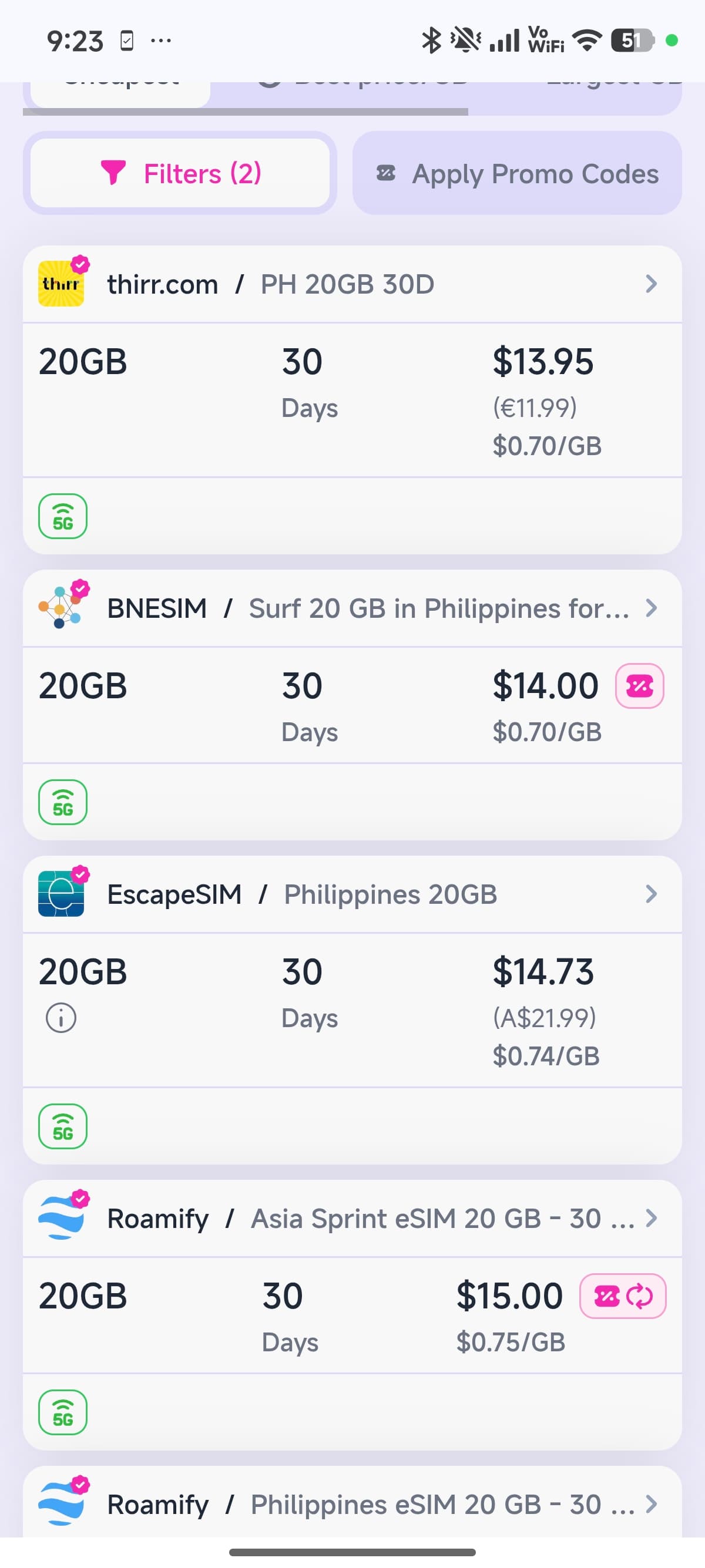This screenshot has width=705, height=1568.
Task: Tap the 5G badge on EscapeSIM plan
Action: point(63,1126)
